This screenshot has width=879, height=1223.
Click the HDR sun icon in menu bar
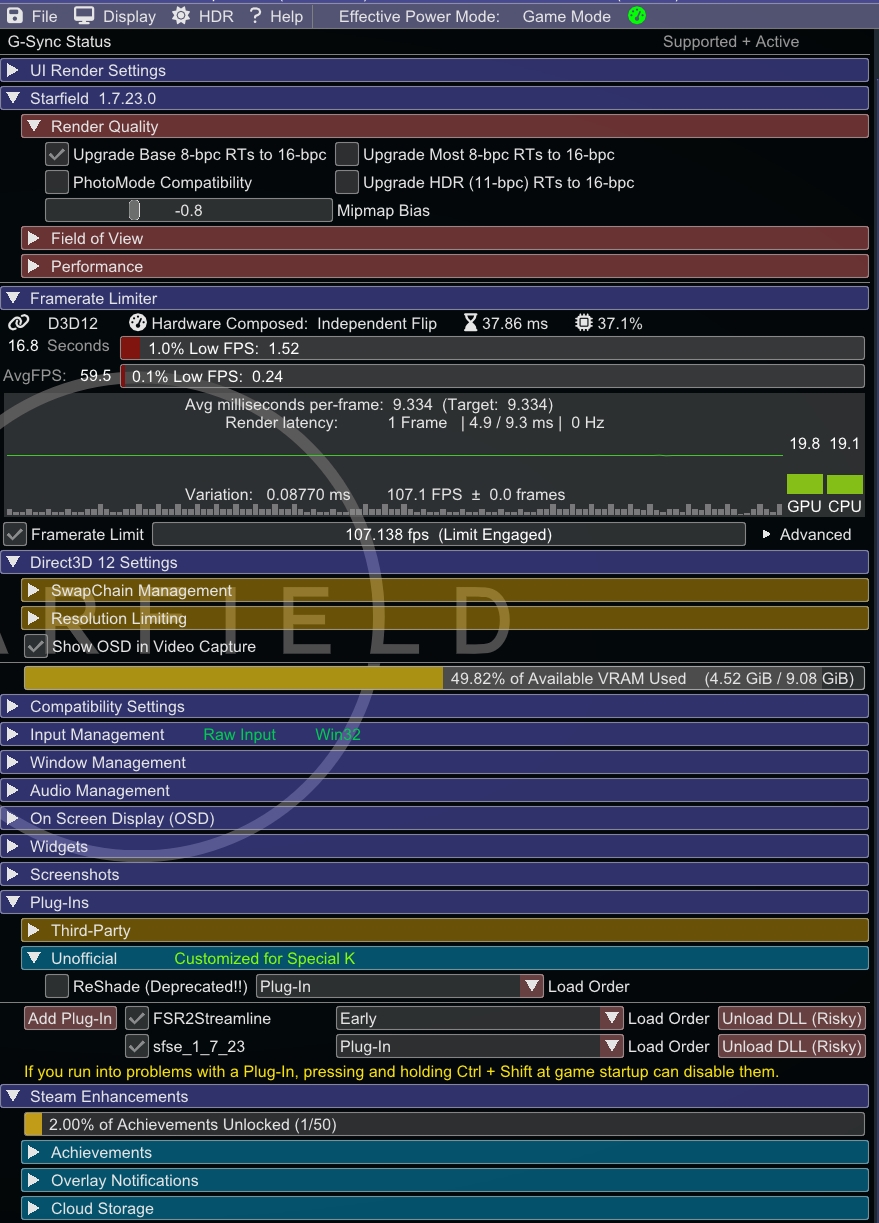tap(180, 16)
